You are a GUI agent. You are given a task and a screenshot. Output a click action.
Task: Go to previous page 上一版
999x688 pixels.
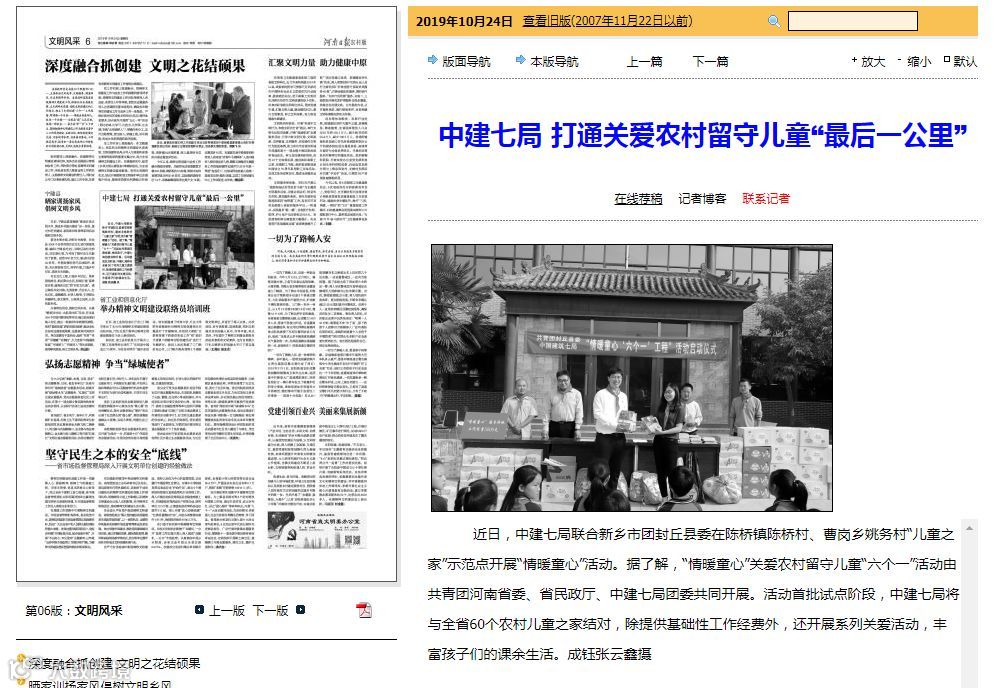pos(227,610)
